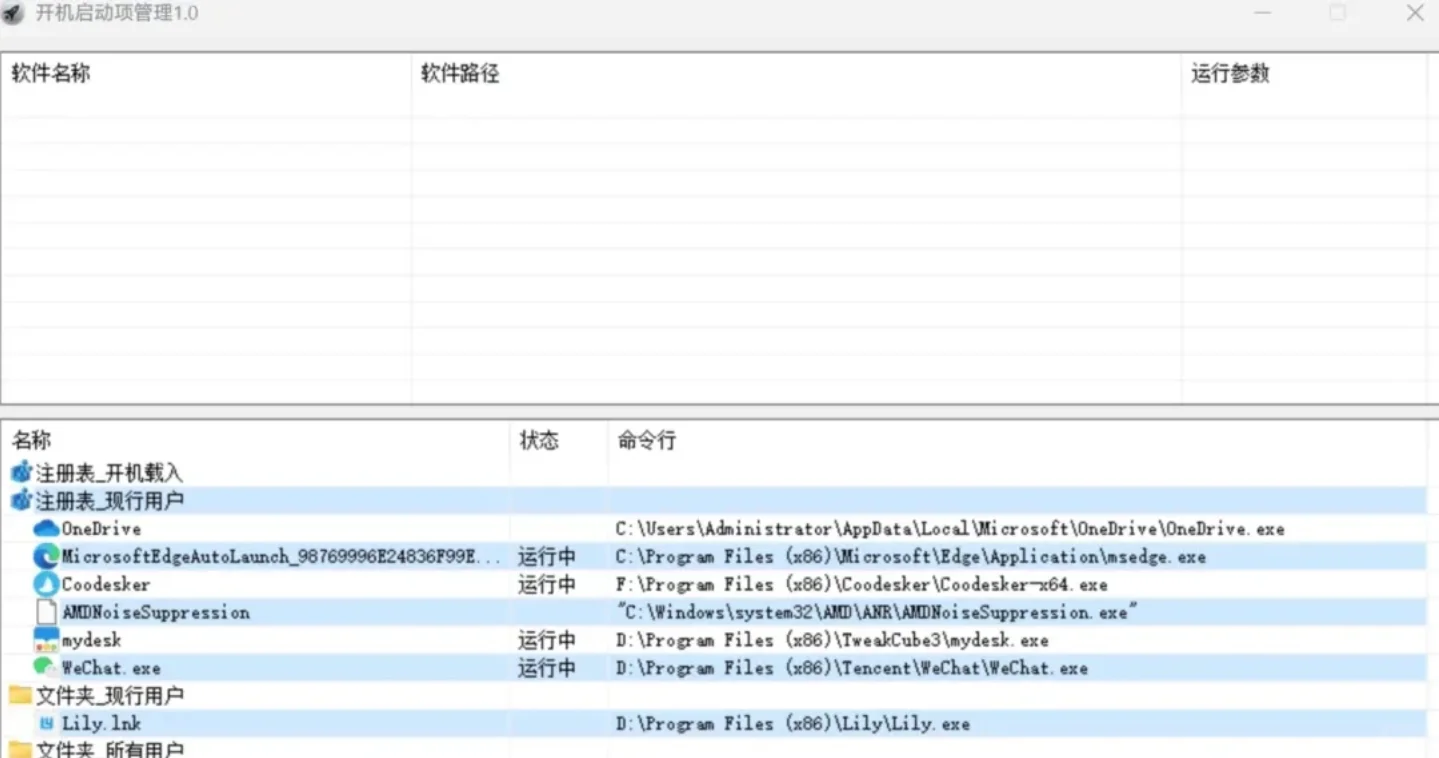Click the green WeChat icon
The image size is (1439, 758).
point(45,667)
